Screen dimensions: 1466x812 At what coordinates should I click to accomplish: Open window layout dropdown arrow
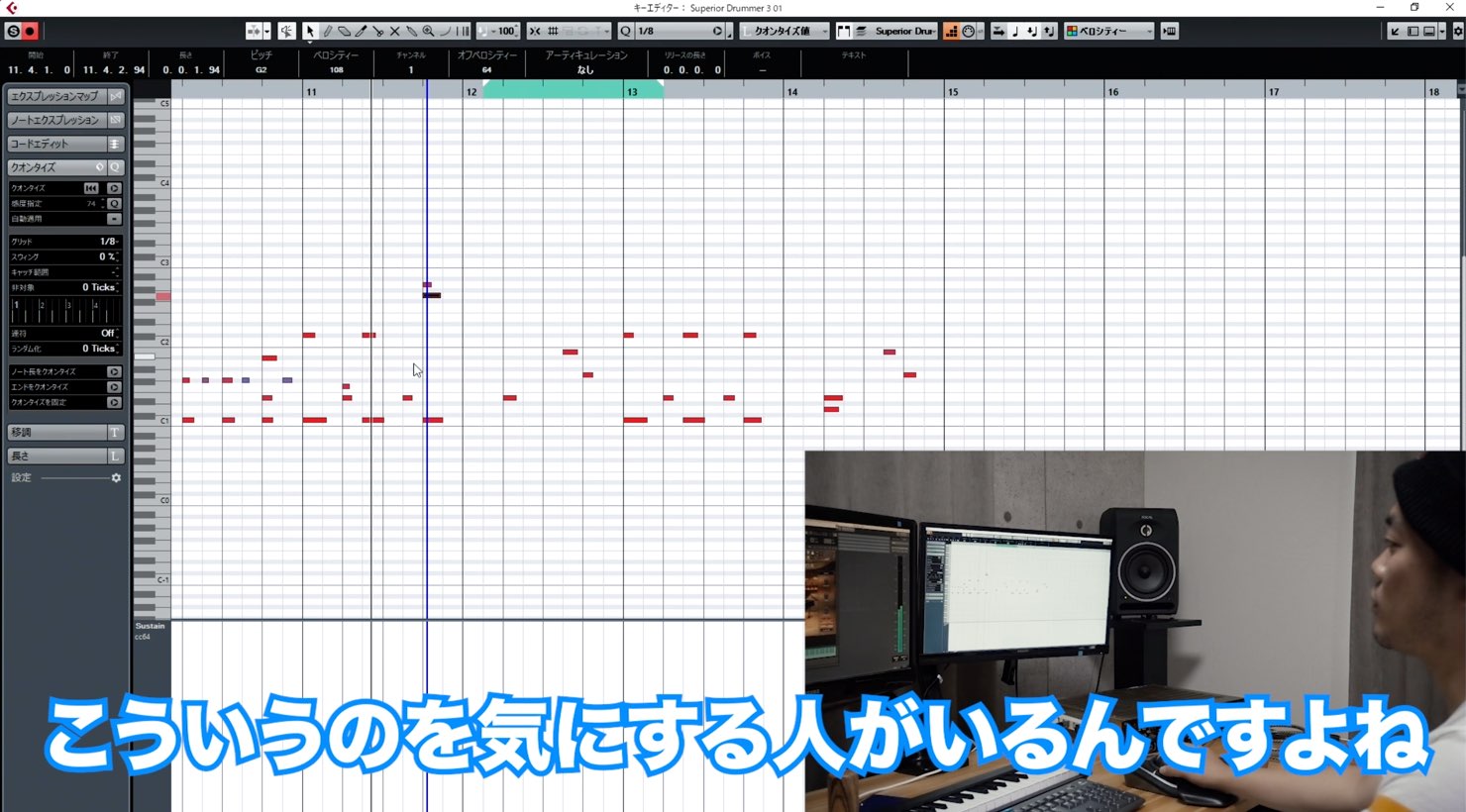1441,32
